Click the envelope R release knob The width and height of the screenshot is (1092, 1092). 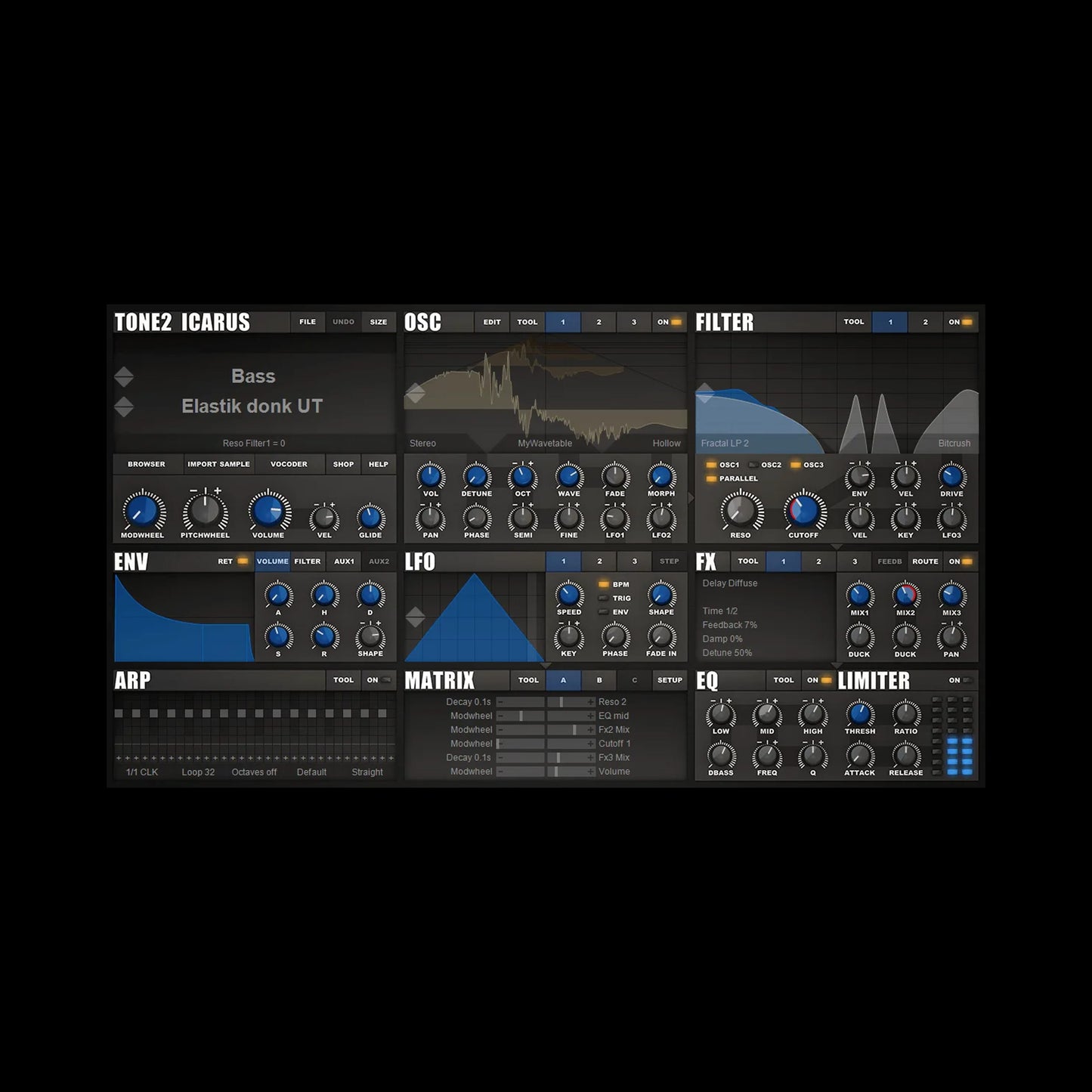tap(324, 637)
